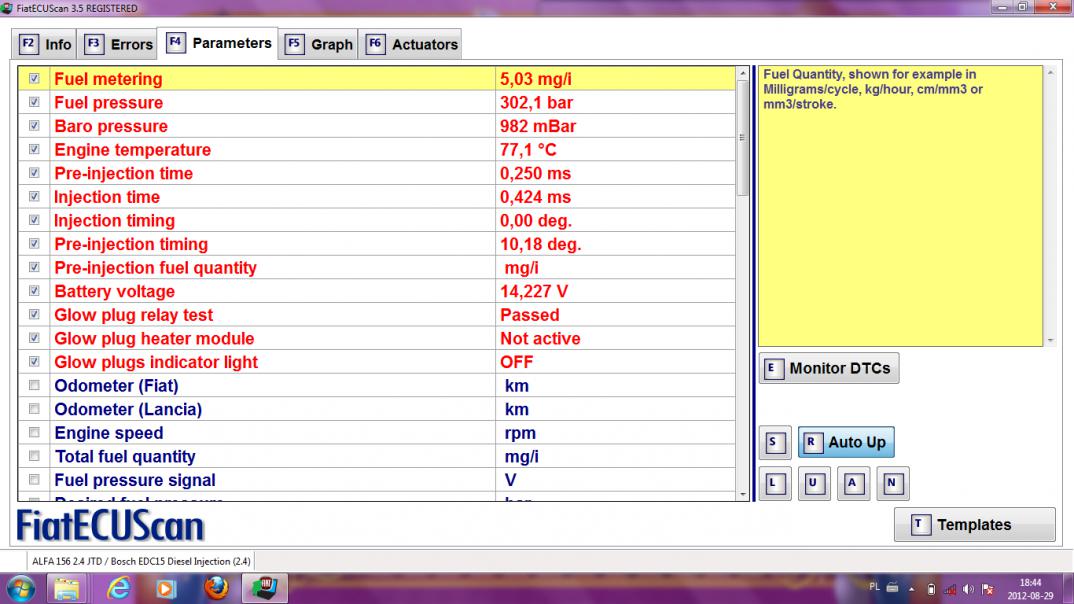The image size is (1074, 604).
Task: Click the battery tray icon
Action: pos(931,589)
